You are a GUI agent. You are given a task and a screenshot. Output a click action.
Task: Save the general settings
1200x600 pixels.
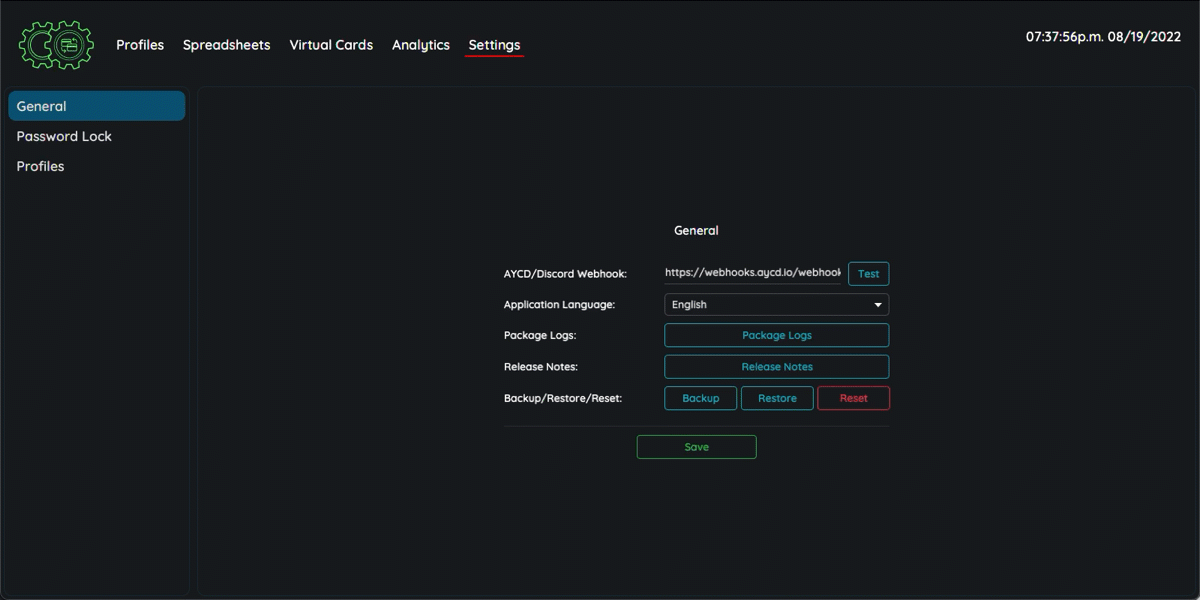[696, 447]
